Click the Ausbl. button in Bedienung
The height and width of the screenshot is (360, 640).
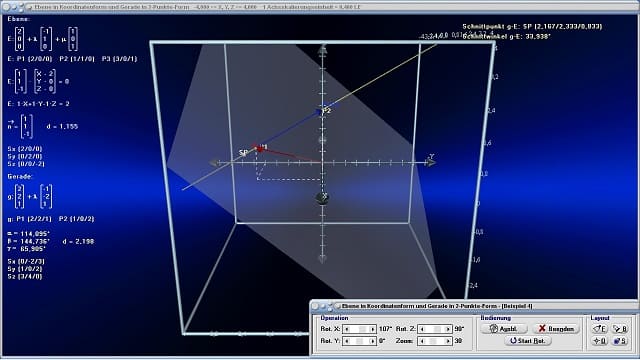tap(504, 329)
